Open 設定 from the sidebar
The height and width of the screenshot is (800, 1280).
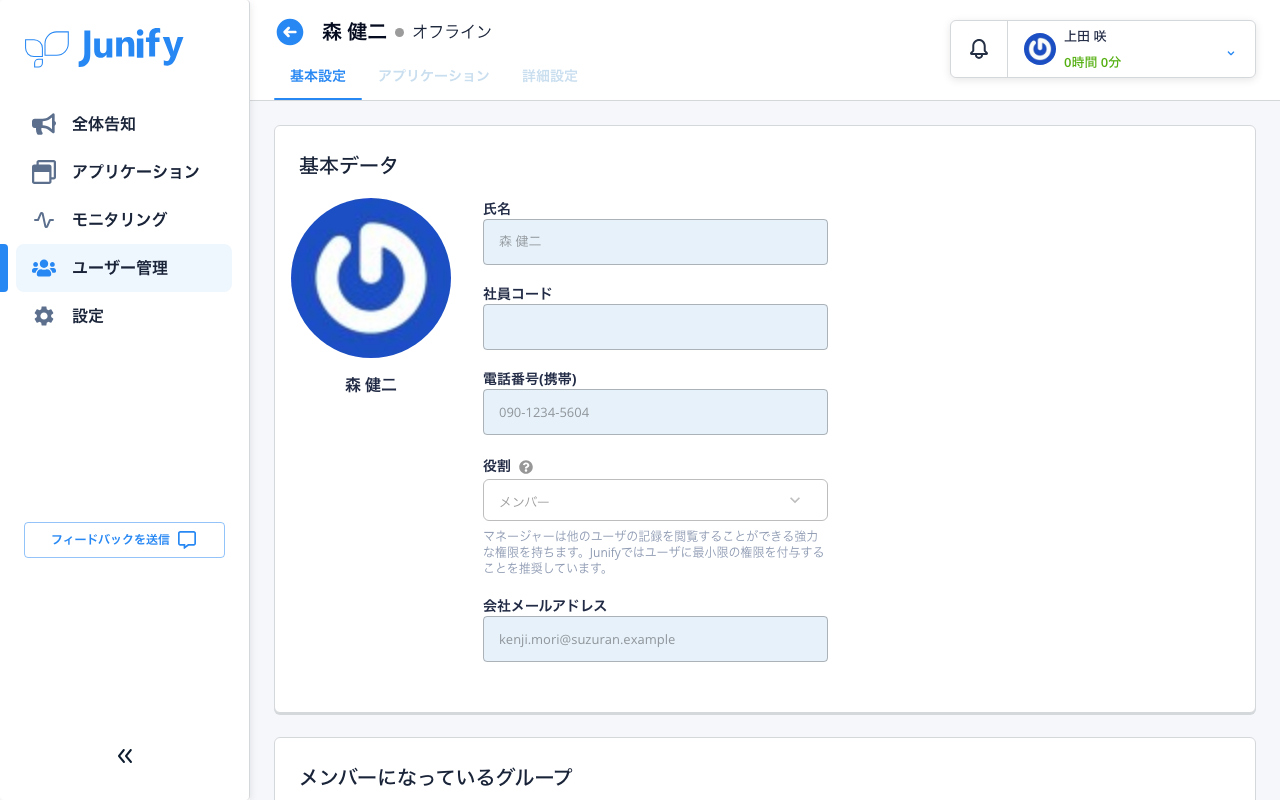coord(124,316)
